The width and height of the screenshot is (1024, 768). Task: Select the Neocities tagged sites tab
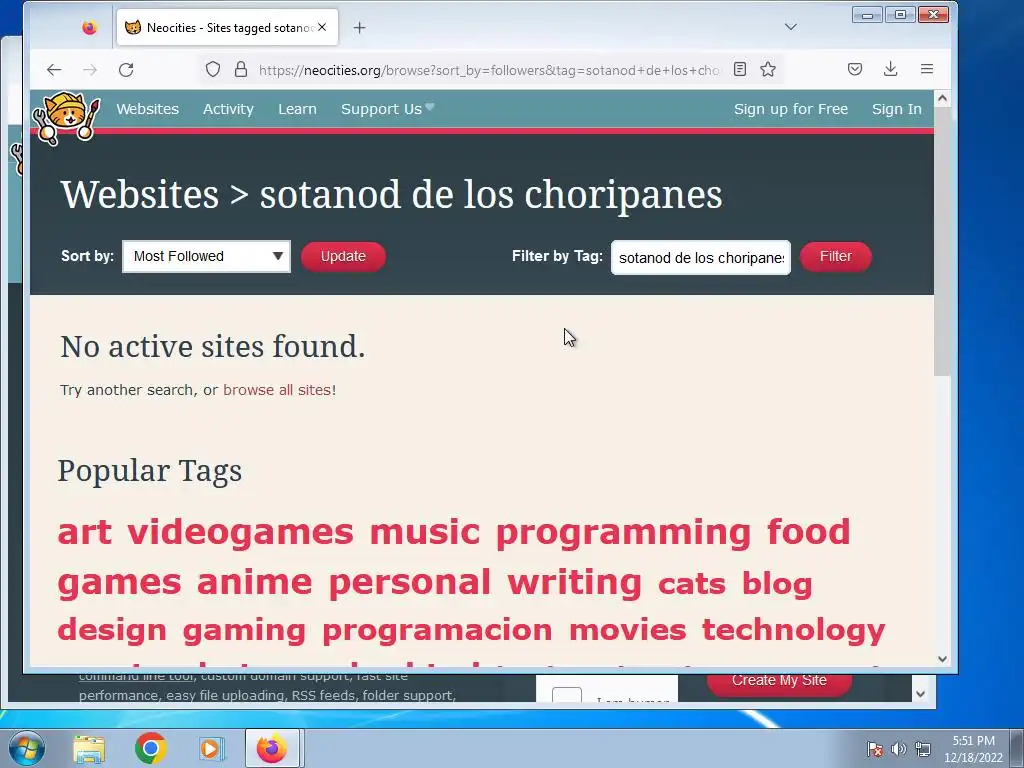(x=227, y=27)
